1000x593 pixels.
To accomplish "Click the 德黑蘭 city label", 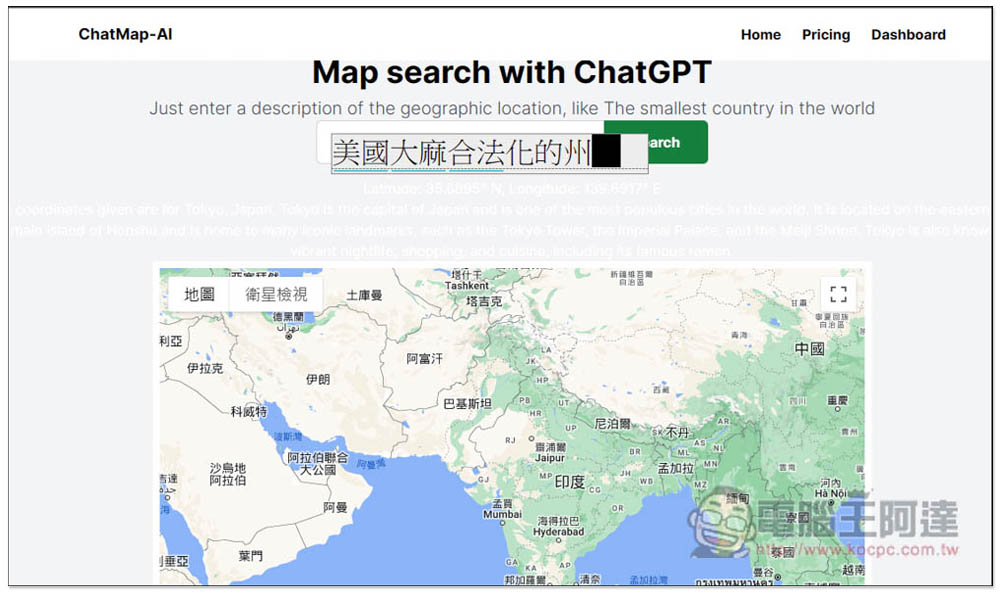I will click(288, 317).
